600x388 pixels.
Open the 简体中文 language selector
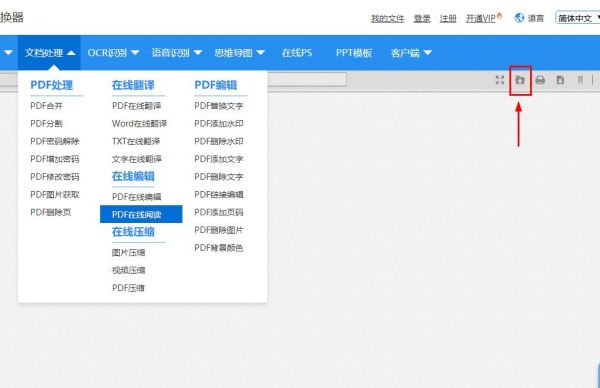tap(577, 18)
